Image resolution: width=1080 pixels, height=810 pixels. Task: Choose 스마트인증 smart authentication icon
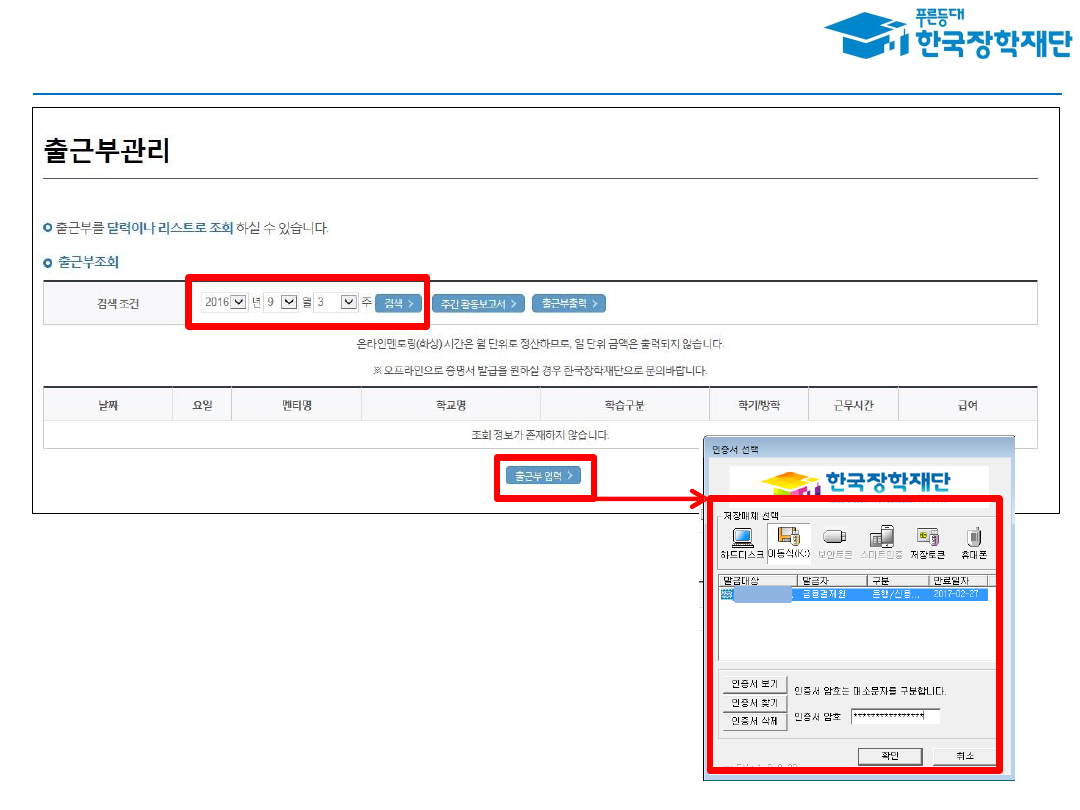coord(881,541)
